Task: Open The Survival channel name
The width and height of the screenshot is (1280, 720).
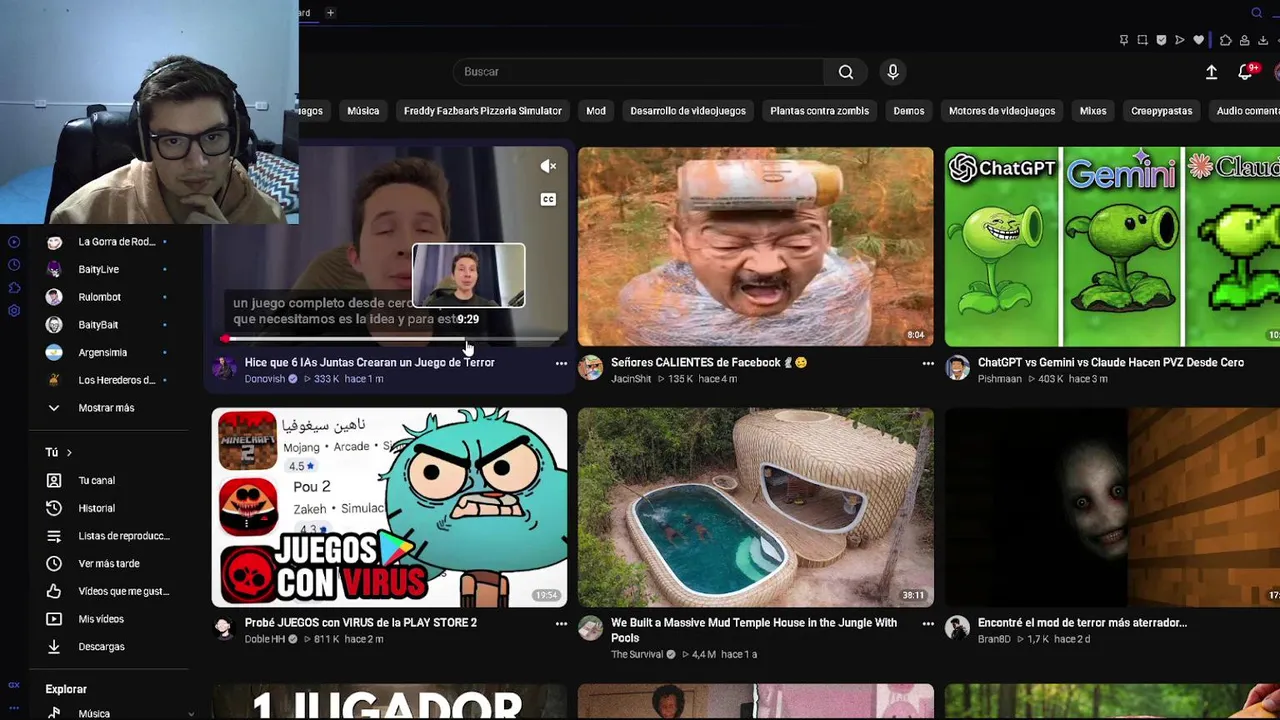Action: (x=636, y=654)
